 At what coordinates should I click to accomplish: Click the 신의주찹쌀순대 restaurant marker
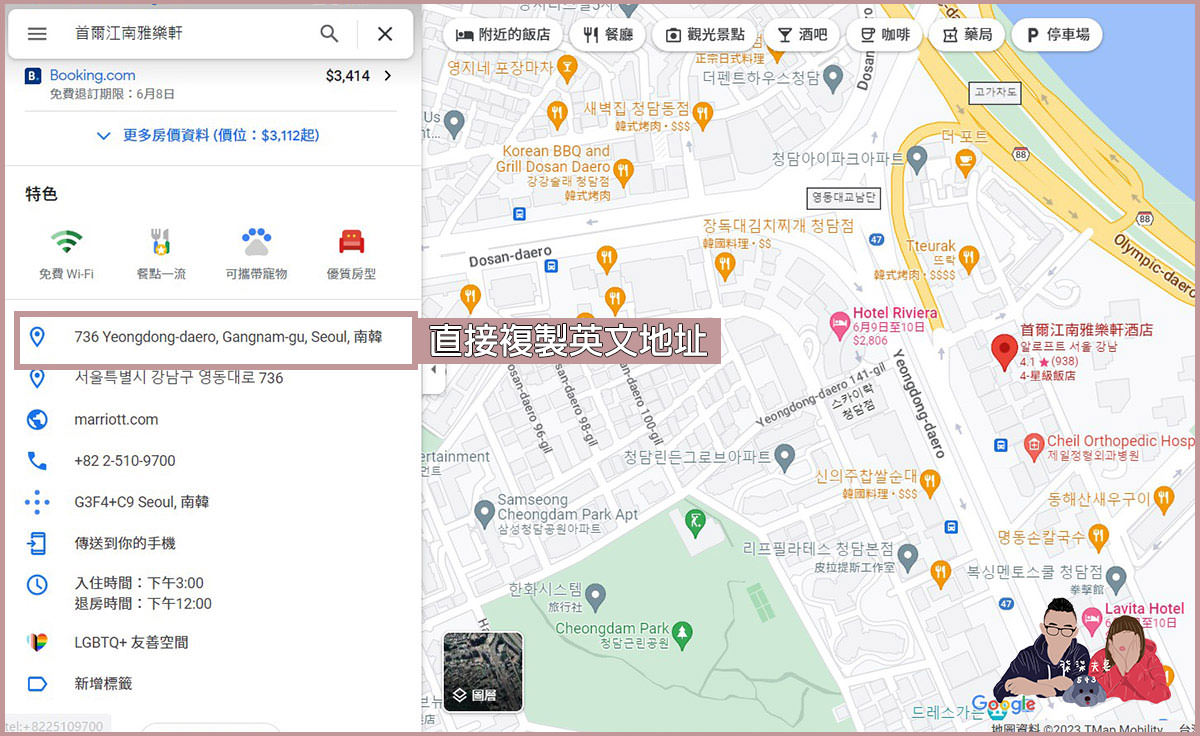930,482
